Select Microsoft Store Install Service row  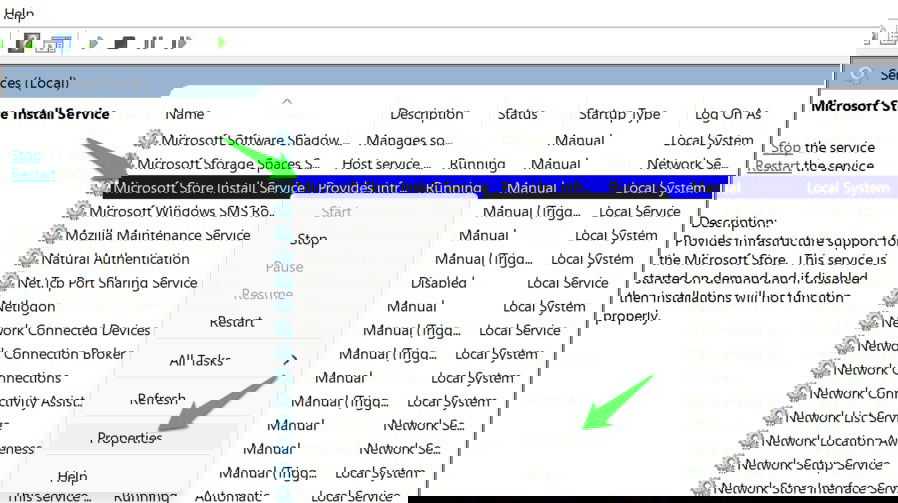[405, 187]
